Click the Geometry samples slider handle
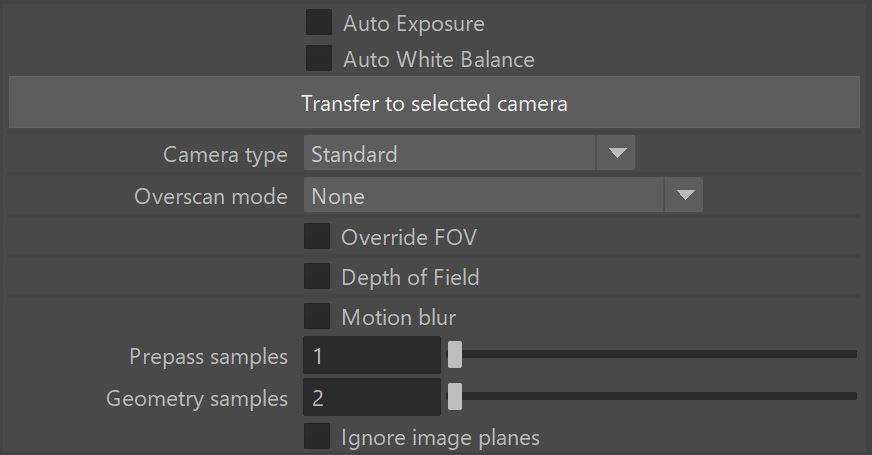Image resolution: width=872 pixels, height=455 pixels. (455, 397)
